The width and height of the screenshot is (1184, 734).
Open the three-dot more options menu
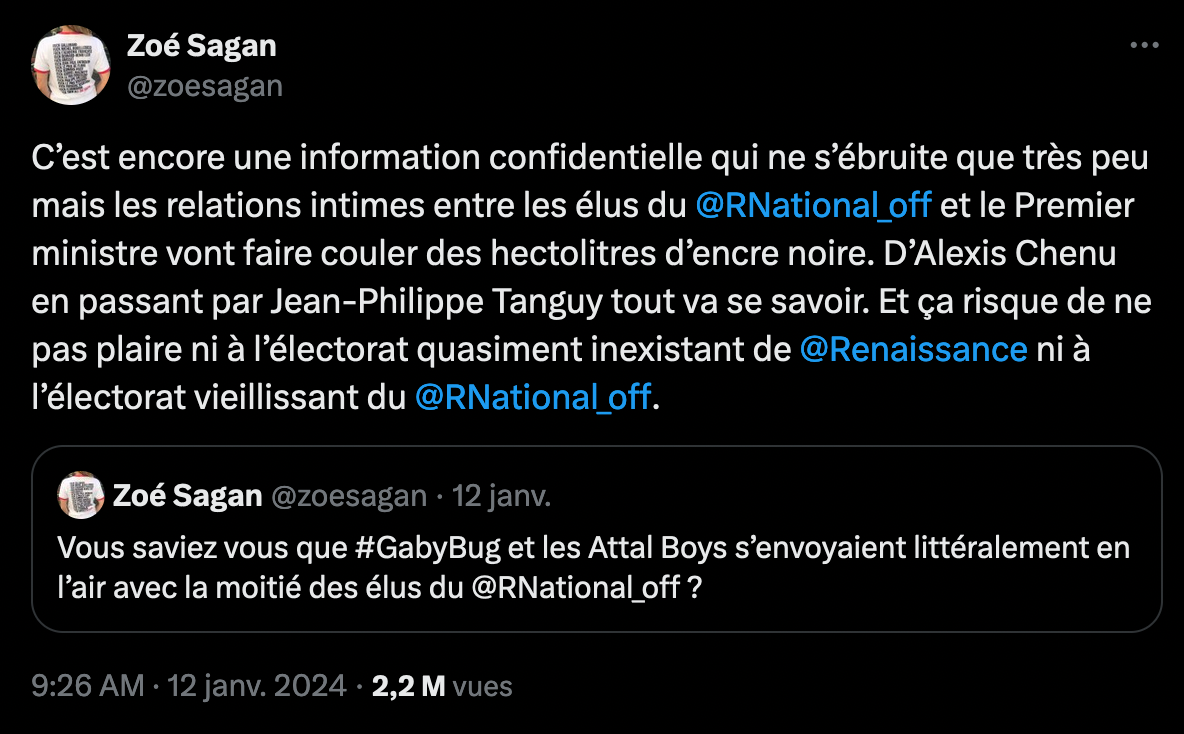coord(1143,43)
